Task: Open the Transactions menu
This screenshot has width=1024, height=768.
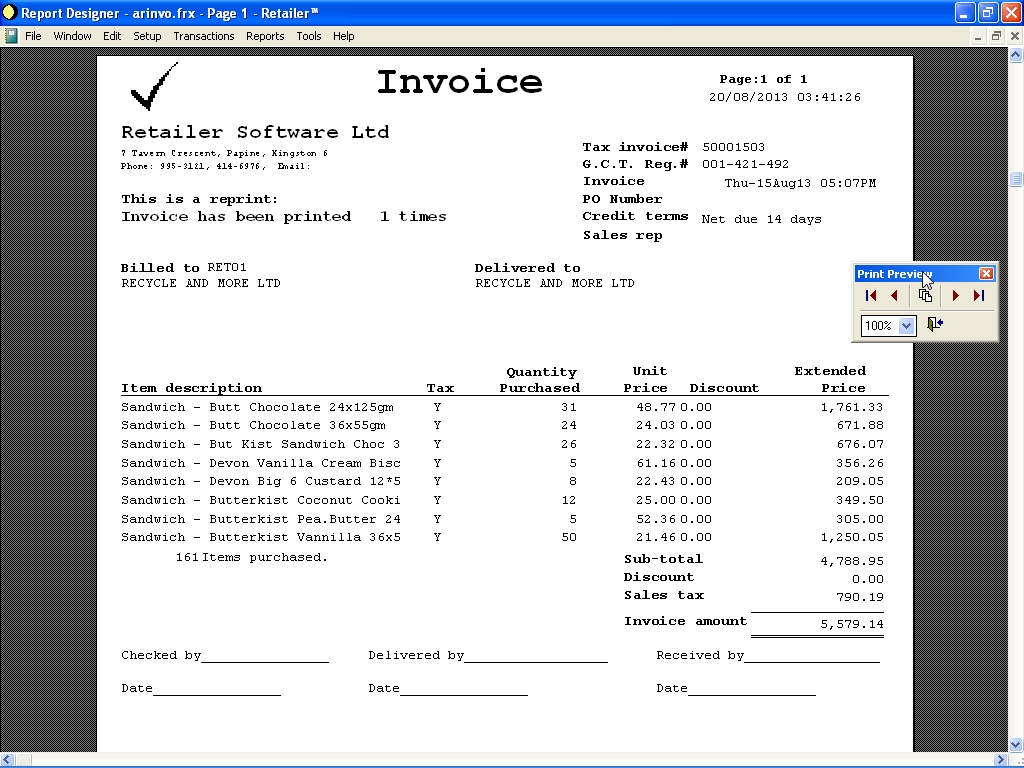Action: 203,36
